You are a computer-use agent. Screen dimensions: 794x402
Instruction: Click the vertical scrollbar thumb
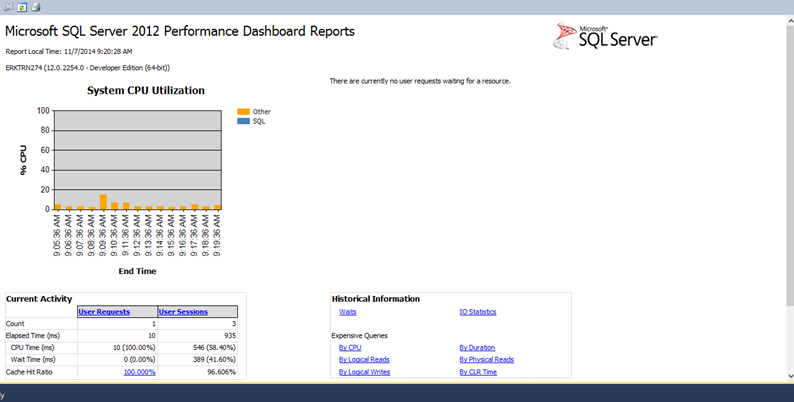[790, 165]
